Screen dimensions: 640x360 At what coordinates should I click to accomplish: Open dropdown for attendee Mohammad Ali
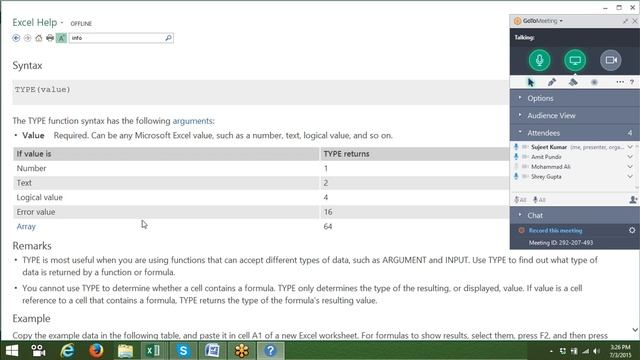630,167
